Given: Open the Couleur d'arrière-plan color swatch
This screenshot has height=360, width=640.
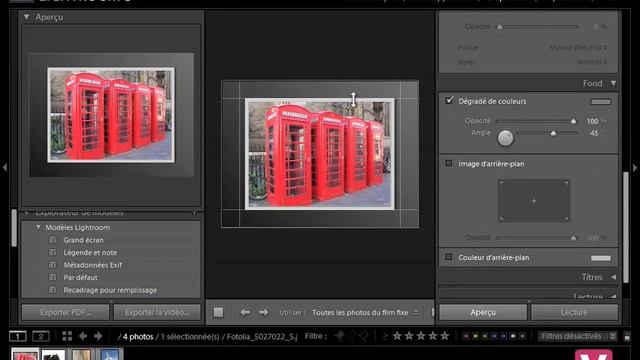Looking at the screenshot, I should coord(601,258).
